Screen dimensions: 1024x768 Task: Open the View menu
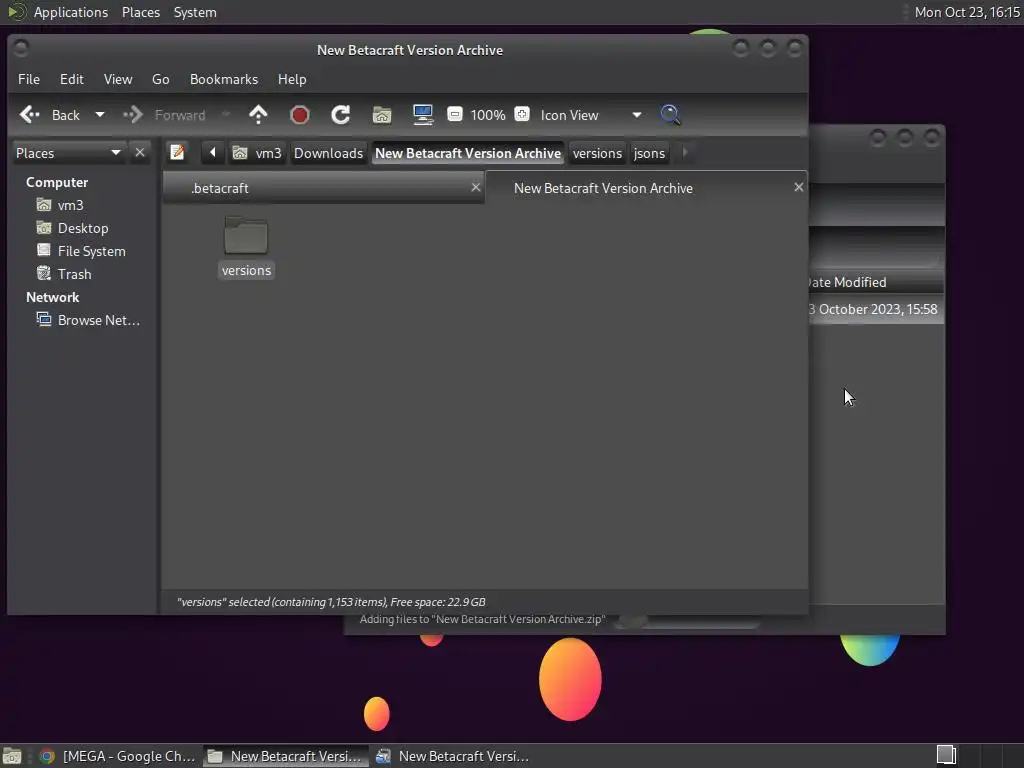(x=118, y=79)
